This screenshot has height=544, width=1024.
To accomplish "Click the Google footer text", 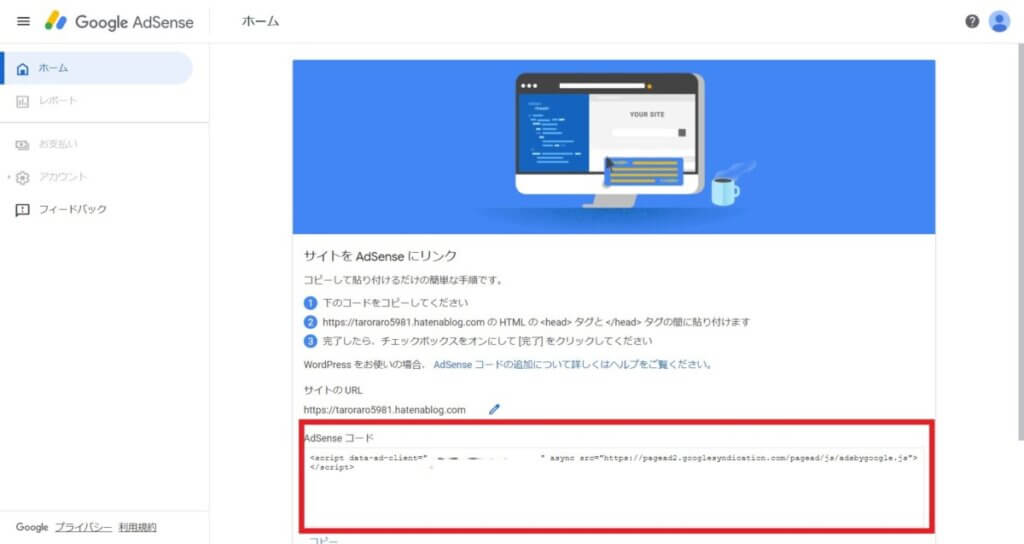I will tap(32, 527).
